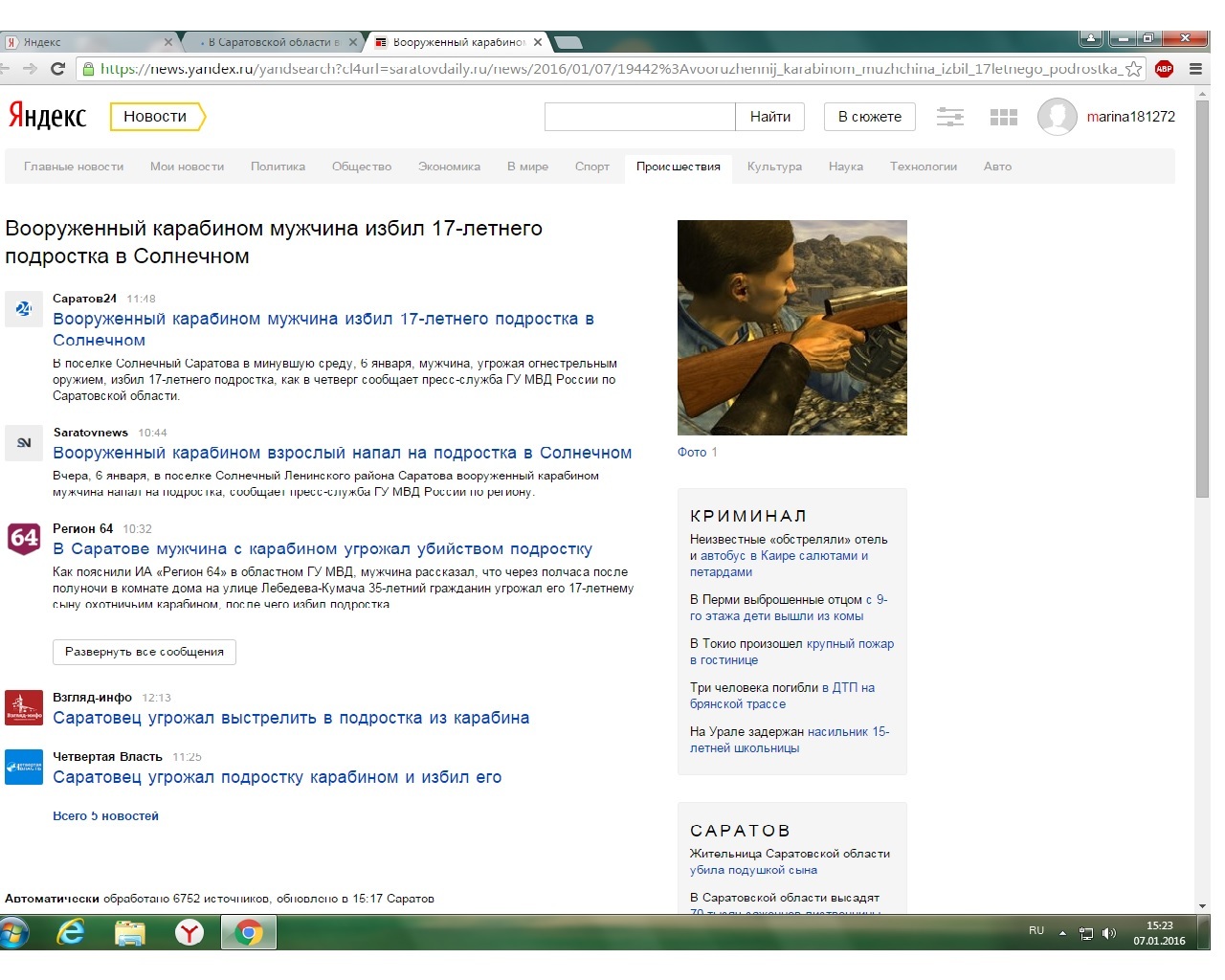Click the Saratovnews SN source logo
Image resolution: width=1225 pixels, height=980 pixels.
pyautogui.click(x=24, y=443)
